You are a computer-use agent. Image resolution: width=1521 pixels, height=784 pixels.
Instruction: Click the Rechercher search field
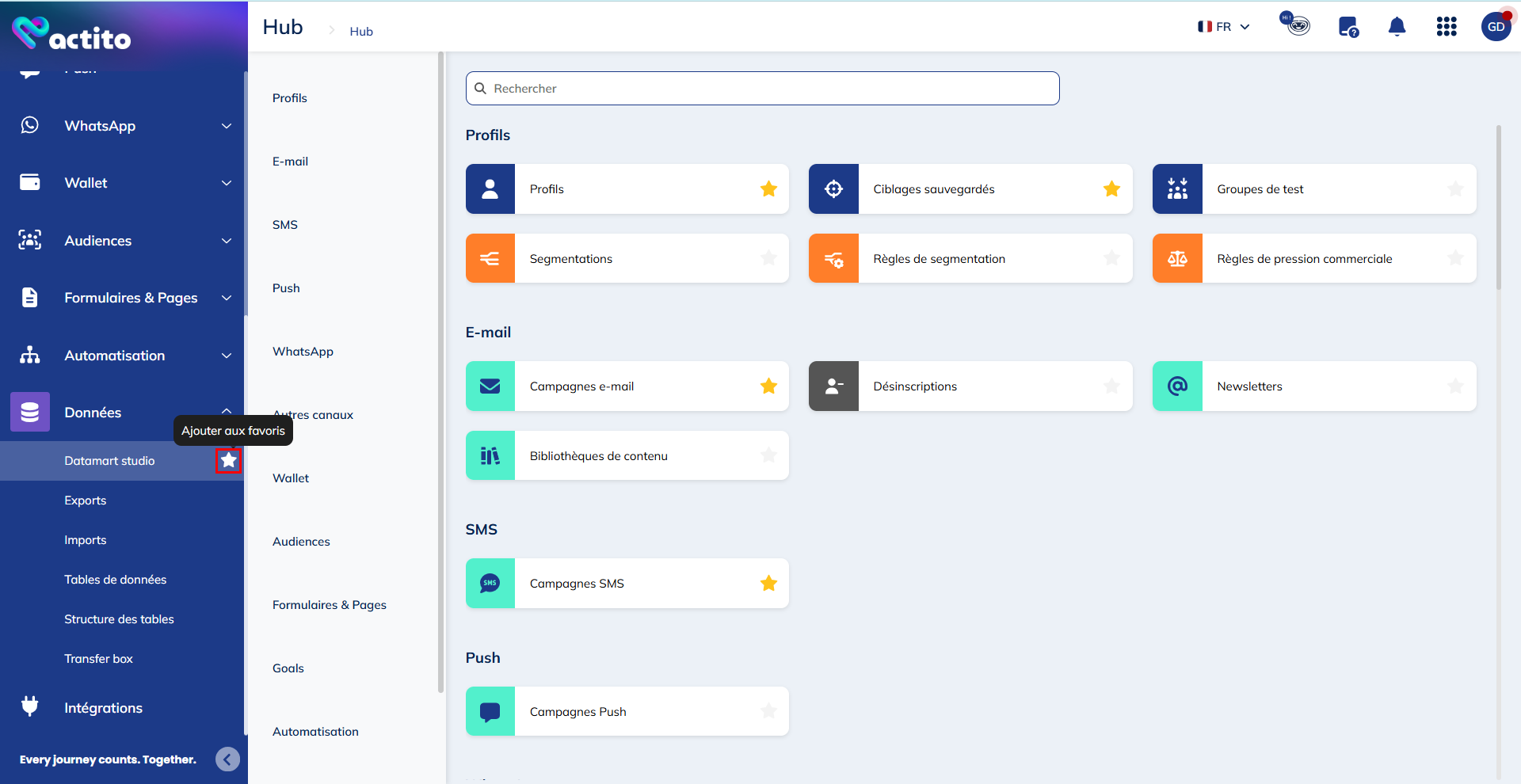(x=762, y=89)
